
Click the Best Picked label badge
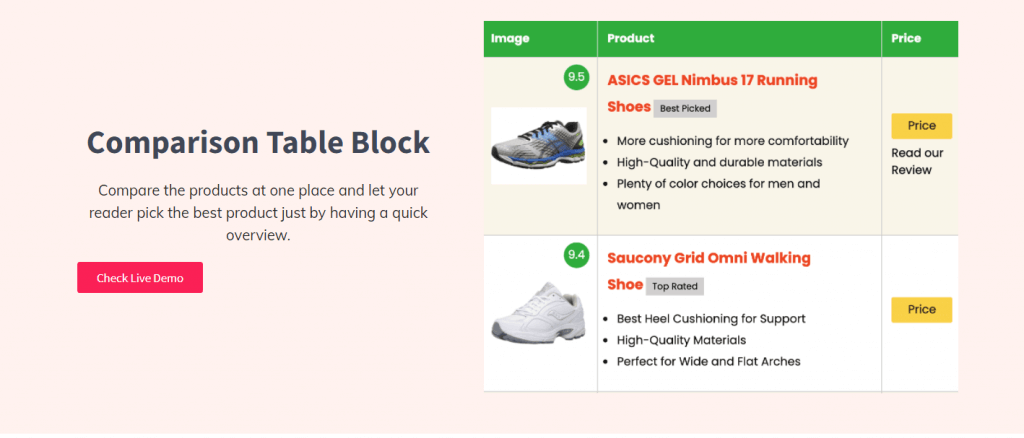tap(685, 108)
